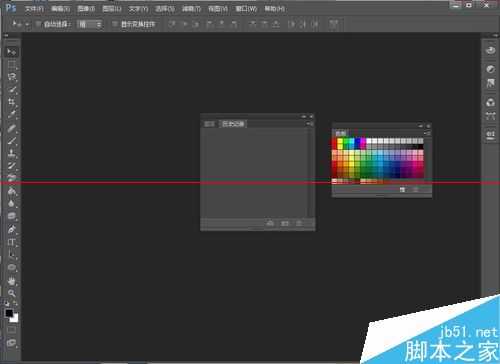Change screen mode at toolbox bottom
This screenshot has width=500, height=364.
point(11,343)
